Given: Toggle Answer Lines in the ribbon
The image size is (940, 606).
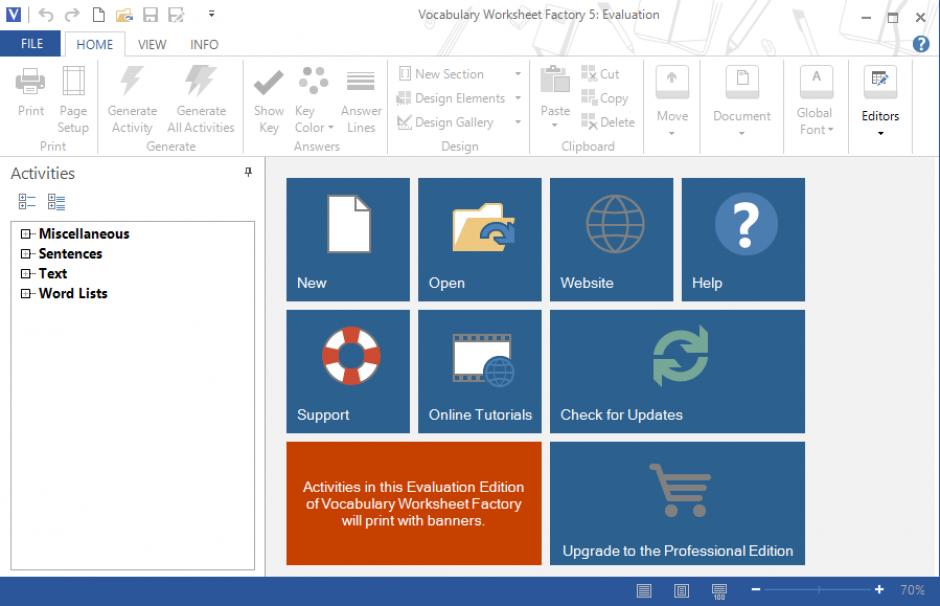Looking at the screenshot, I should [x=361, y=100].
